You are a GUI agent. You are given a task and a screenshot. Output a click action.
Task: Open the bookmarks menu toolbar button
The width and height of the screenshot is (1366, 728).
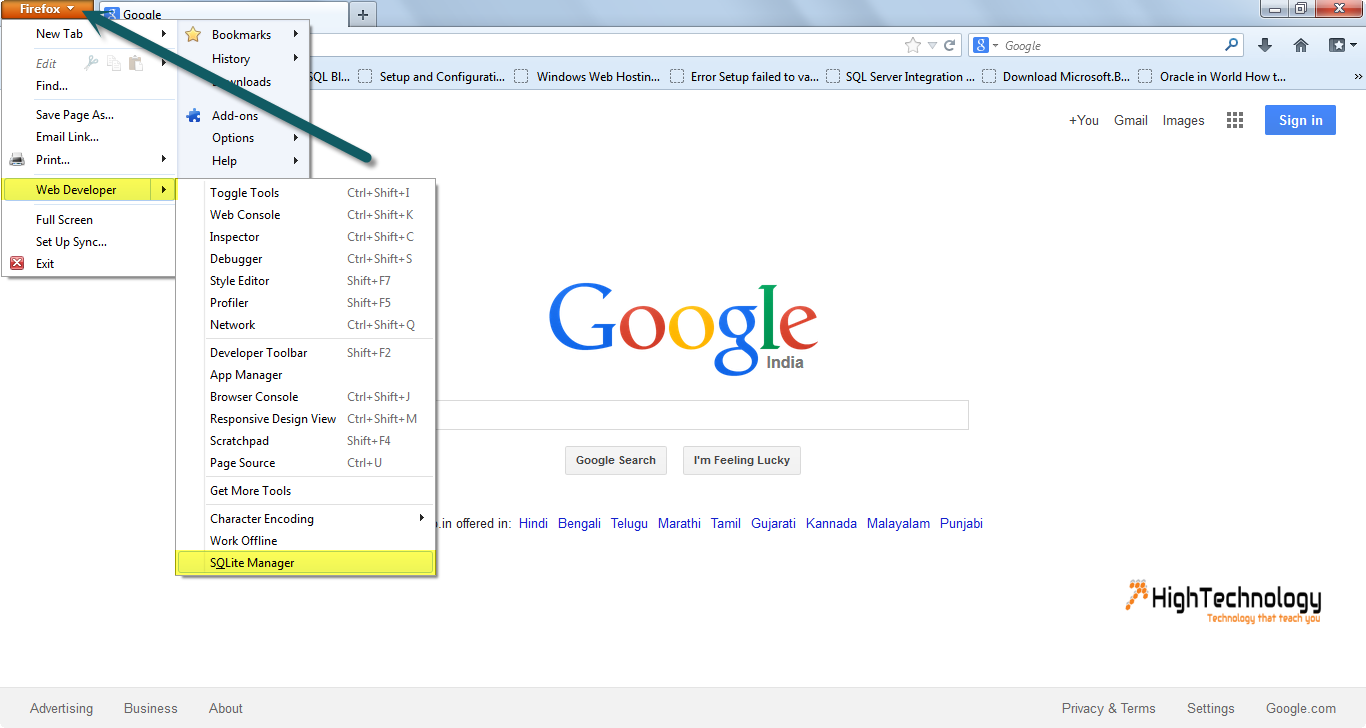tap(1342, 45)
